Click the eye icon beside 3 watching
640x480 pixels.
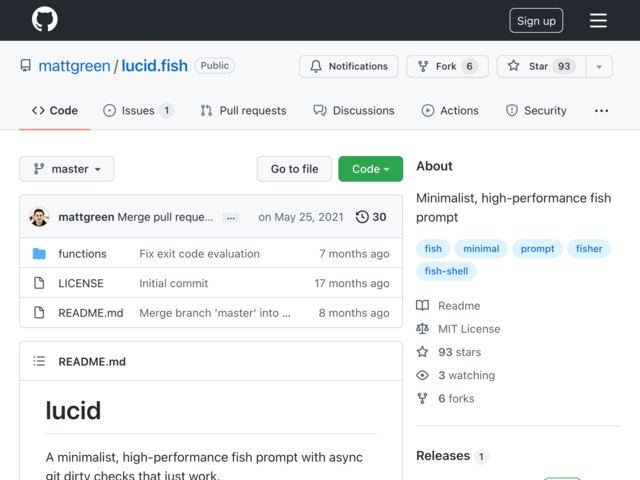(x=422, y=375)
